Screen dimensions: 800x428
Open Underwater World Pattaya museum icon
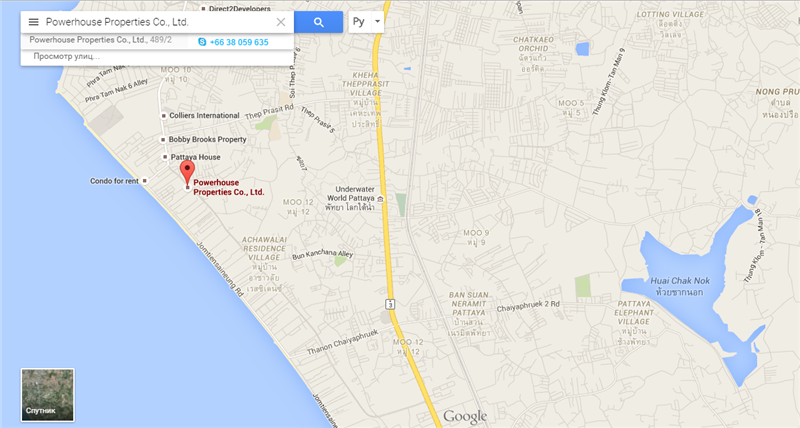(x=380, y=199)
